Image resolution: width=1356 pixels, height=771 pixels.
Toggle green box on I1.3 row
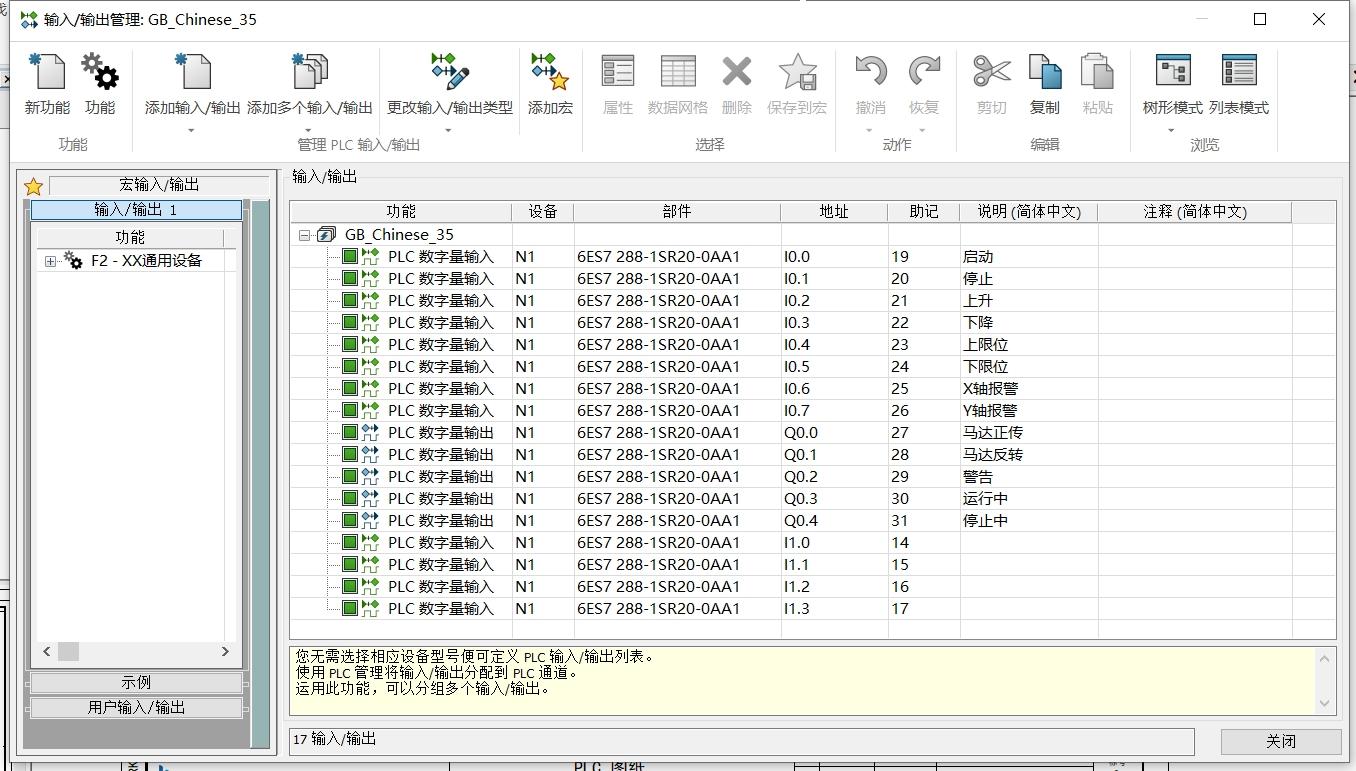[x=349, y=608]
